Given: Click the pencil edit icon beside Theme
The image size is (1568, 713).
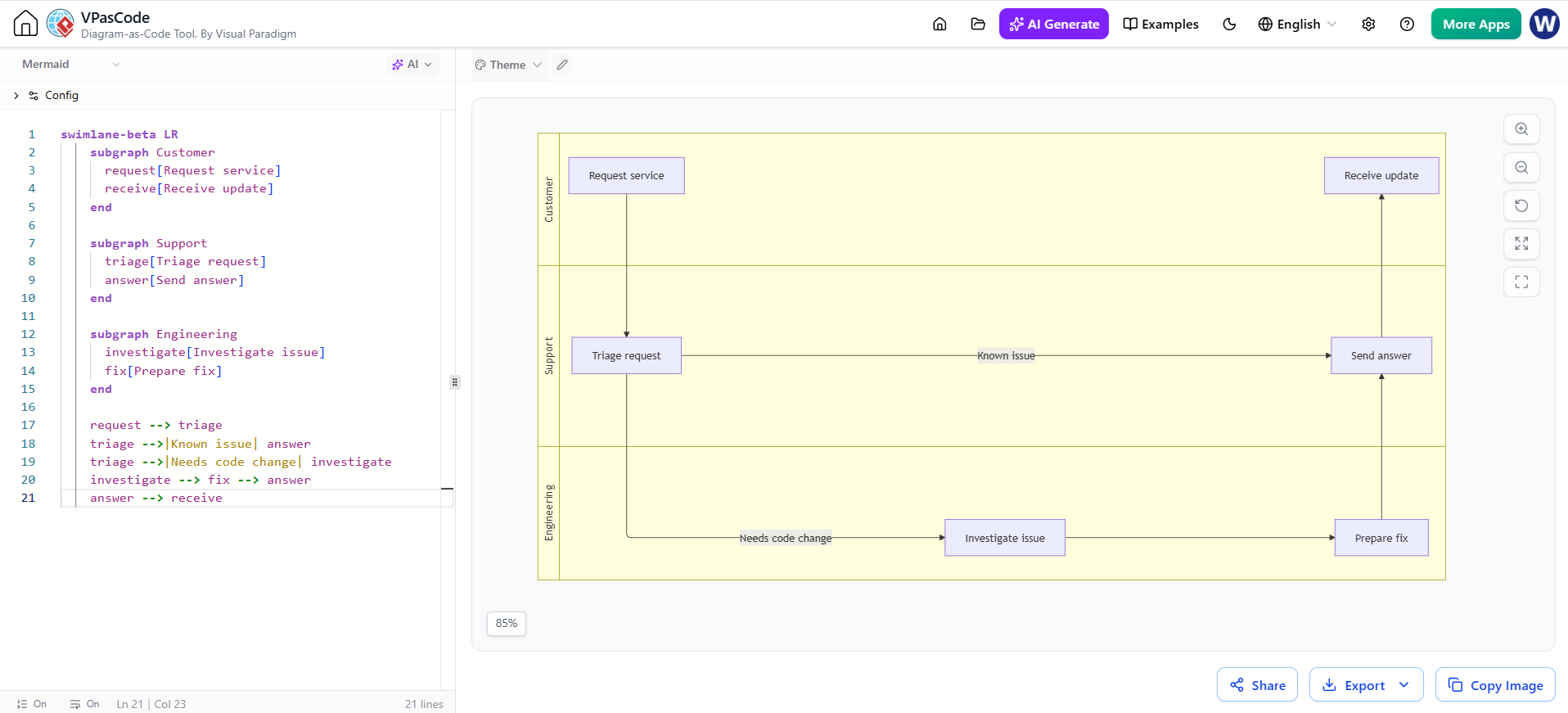Looking at the screenshot, I should coord(562,65).
